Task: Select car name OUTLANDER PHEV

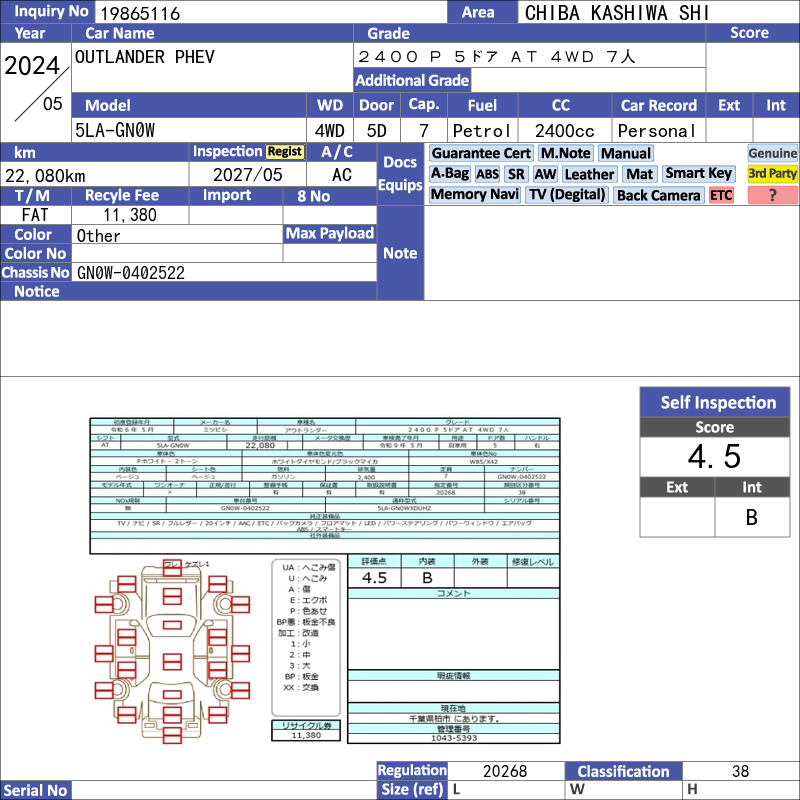Action: pos(144,57)
